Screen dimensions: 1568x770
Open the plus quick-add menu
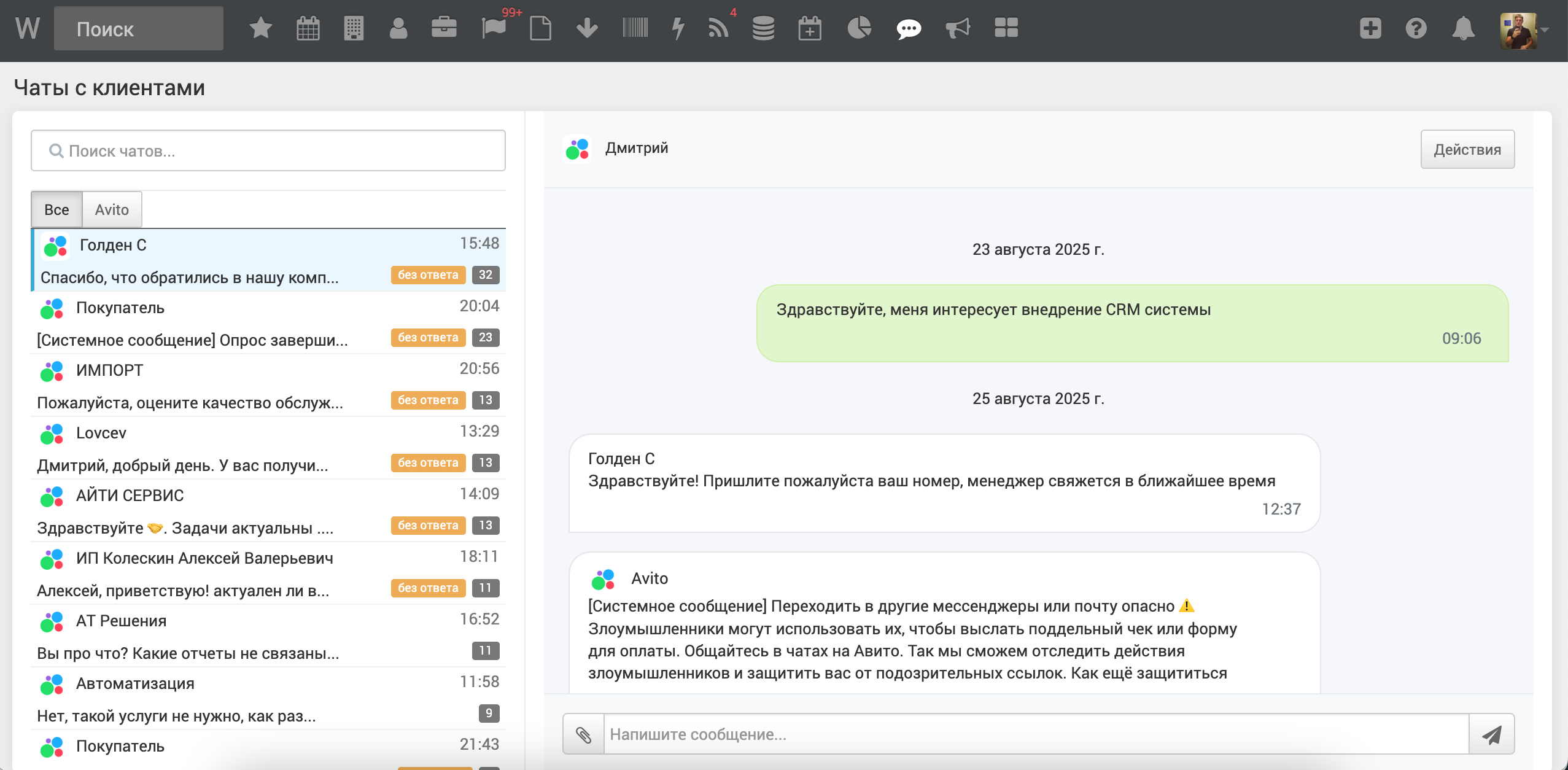coord(1370,28)
